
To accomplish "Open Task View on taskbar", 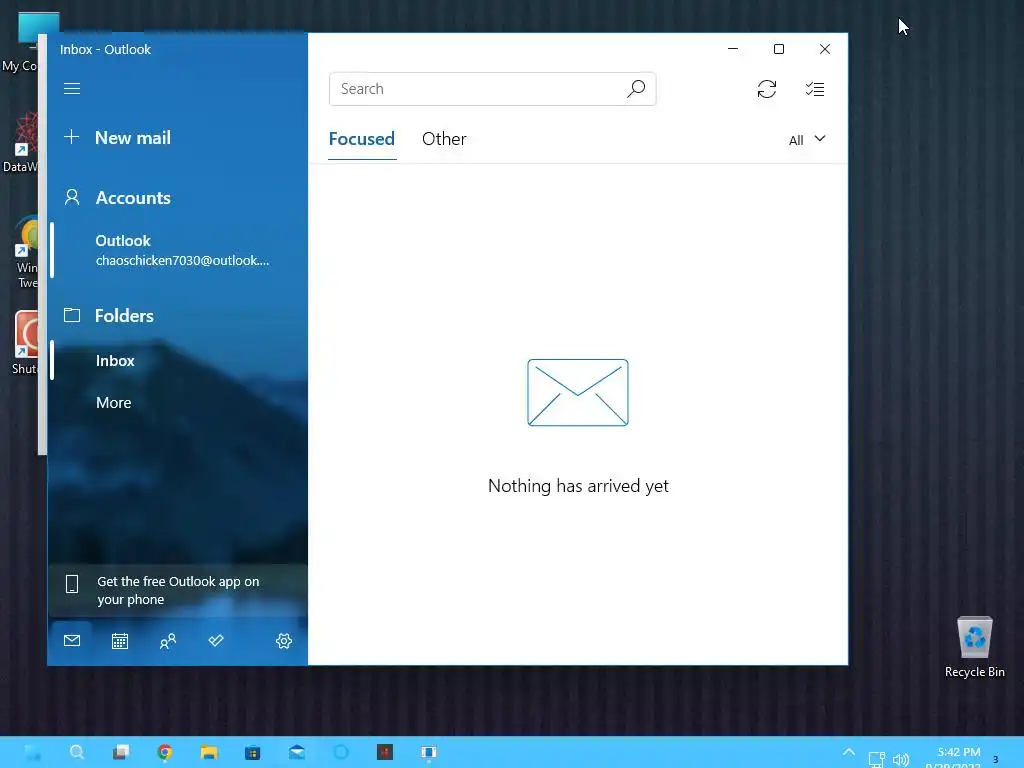I will (121, 752).
